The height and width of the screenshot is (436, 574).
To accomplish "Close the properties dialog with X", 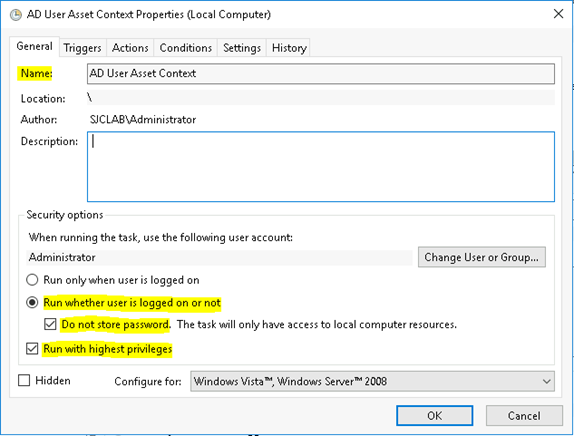I will tap(558, 14).
